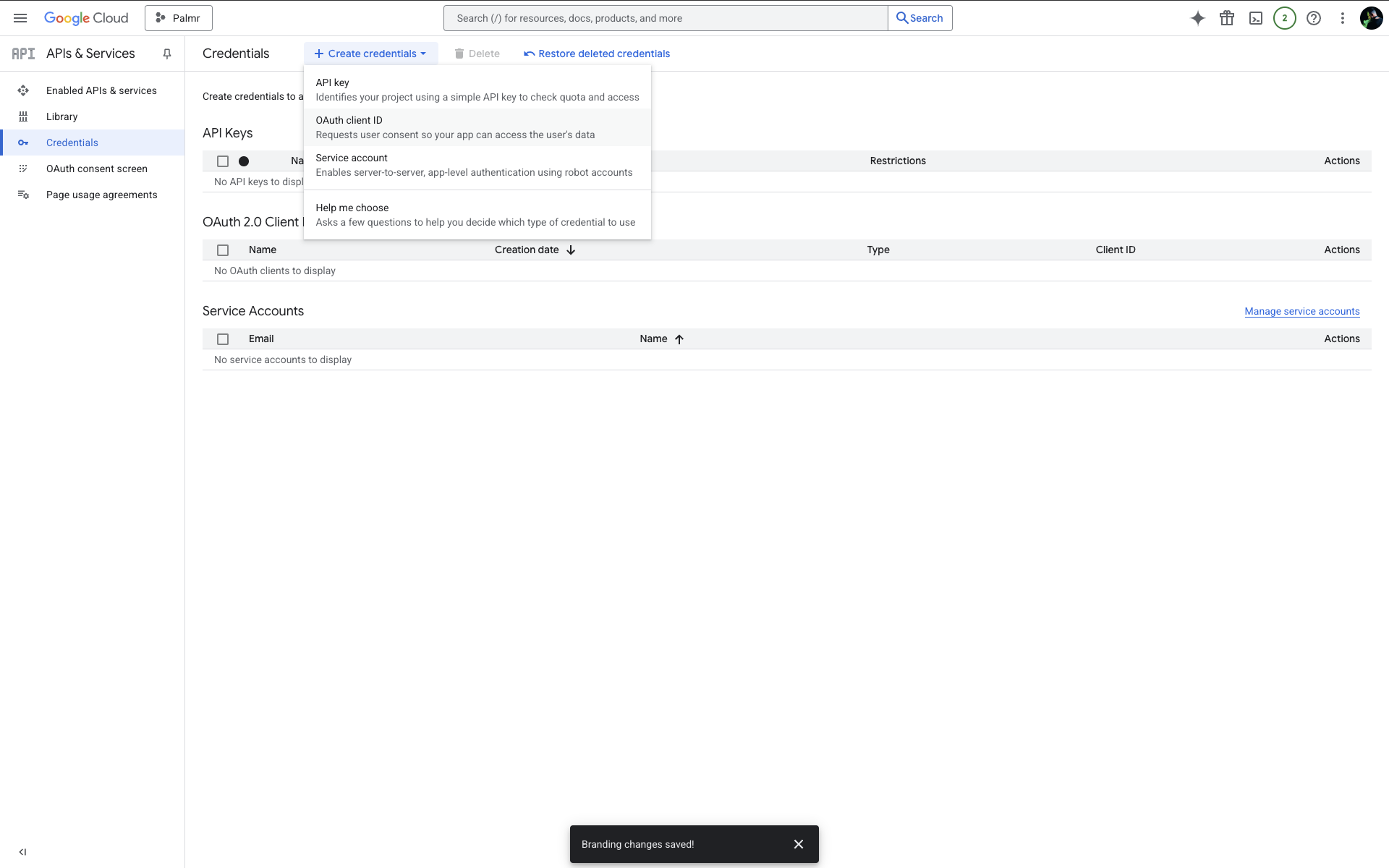Click the APIs & Services sidebar title
Viewport: 1389px width, 868px height.
pos(90,54)
